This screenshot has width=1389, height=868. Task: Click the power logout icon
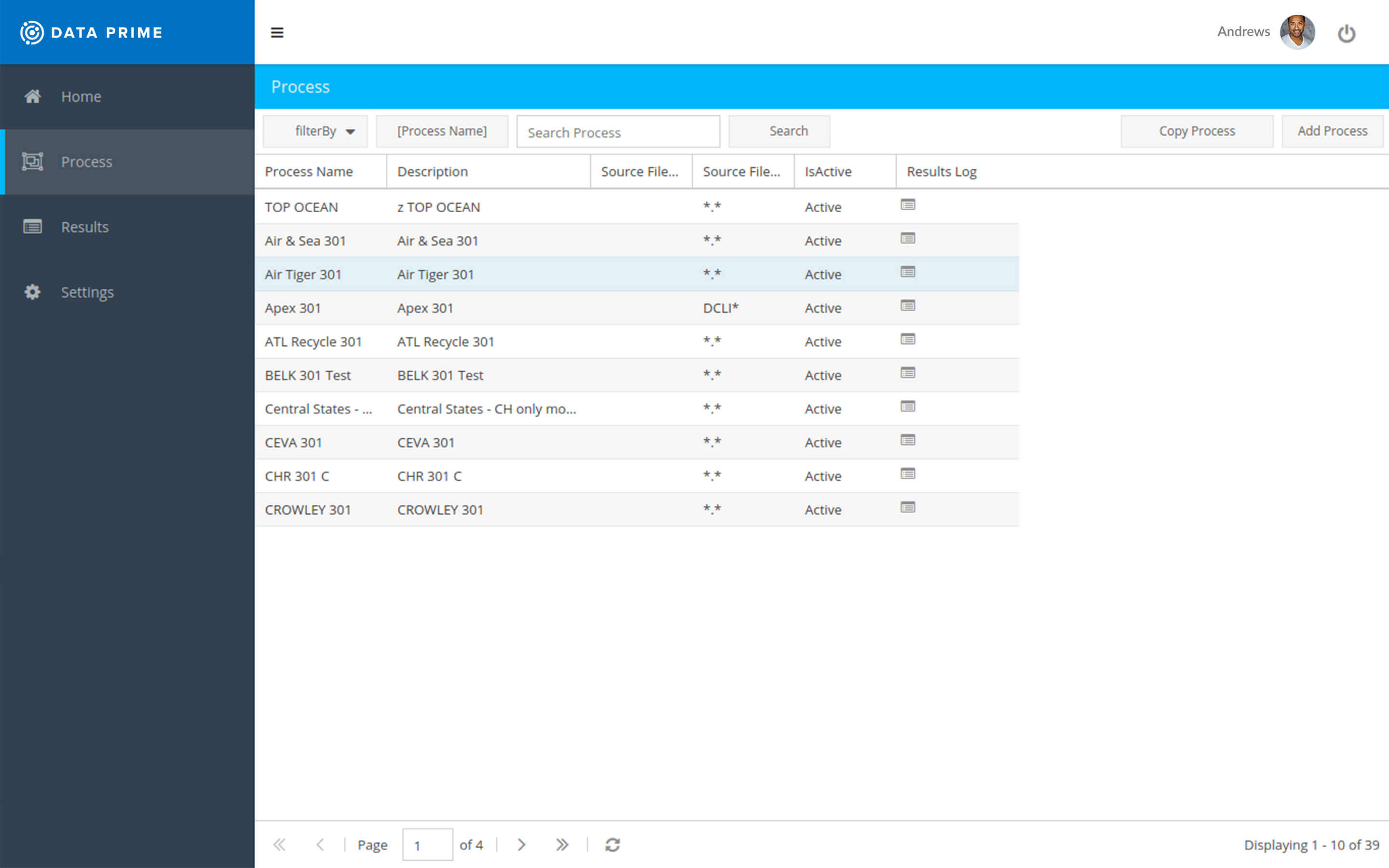click(x=1347, y=33)
